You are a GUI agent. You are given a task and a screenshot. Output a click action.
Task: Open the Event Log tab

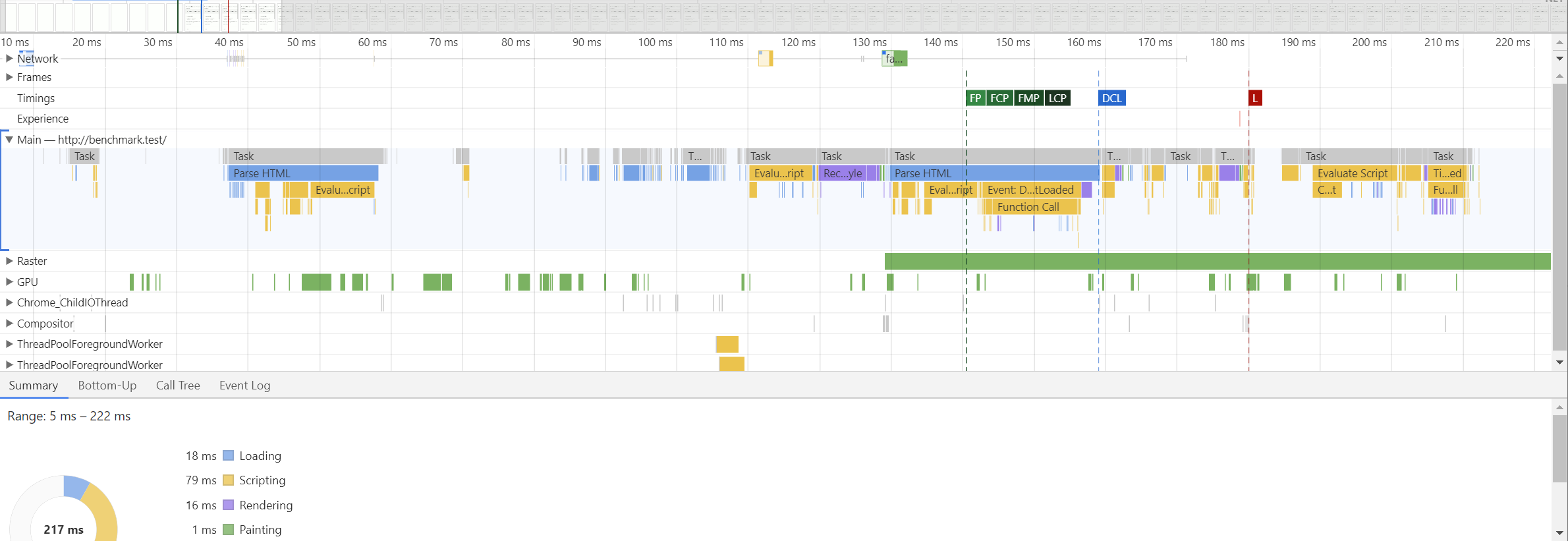[244, 385]
